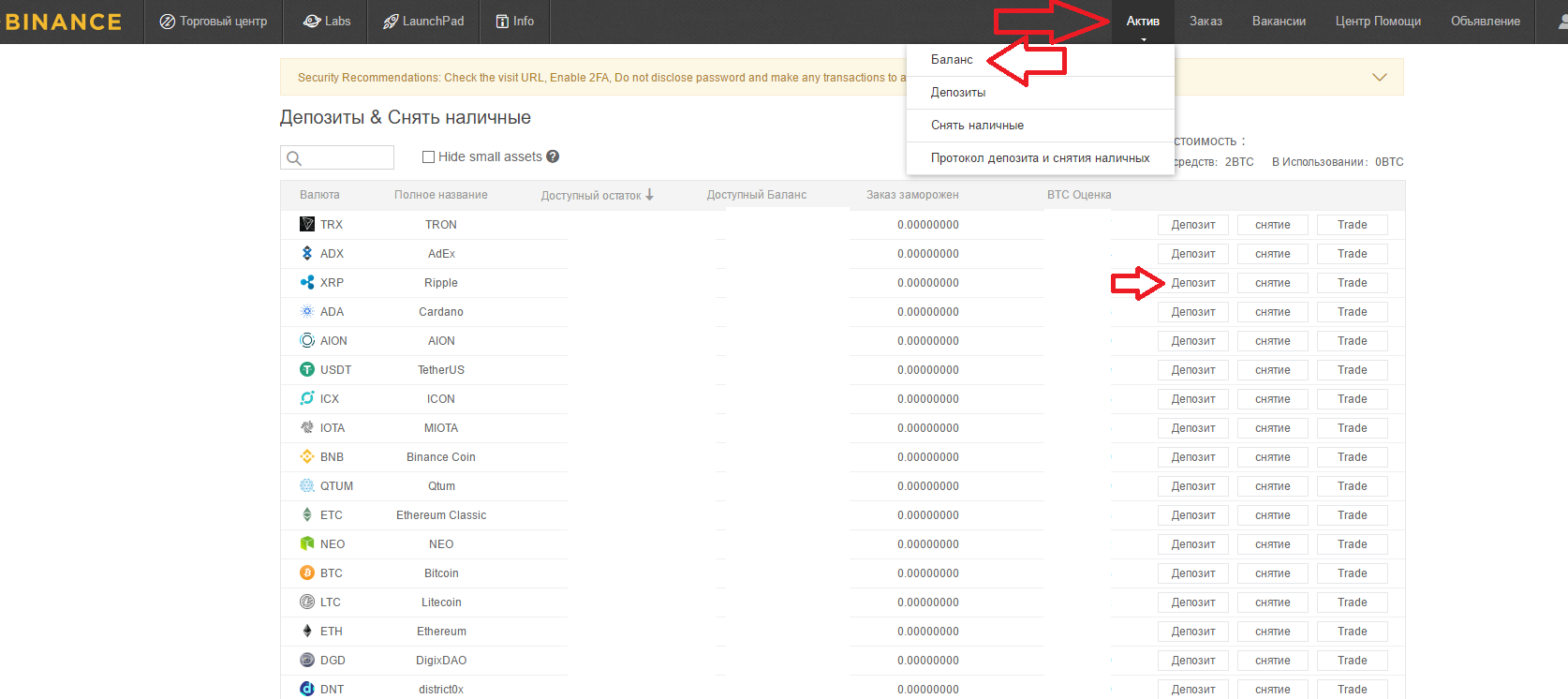Go to LaunchPad
Viewport: 1568px width, 699px height.
423,22
